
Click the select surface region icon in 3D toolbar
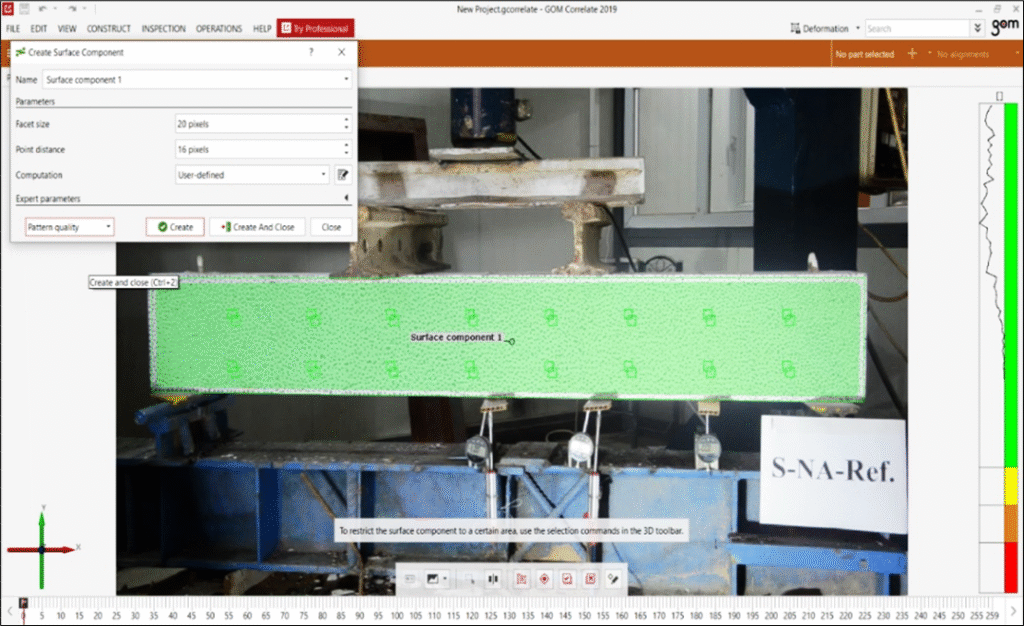[x=521, y=579]
